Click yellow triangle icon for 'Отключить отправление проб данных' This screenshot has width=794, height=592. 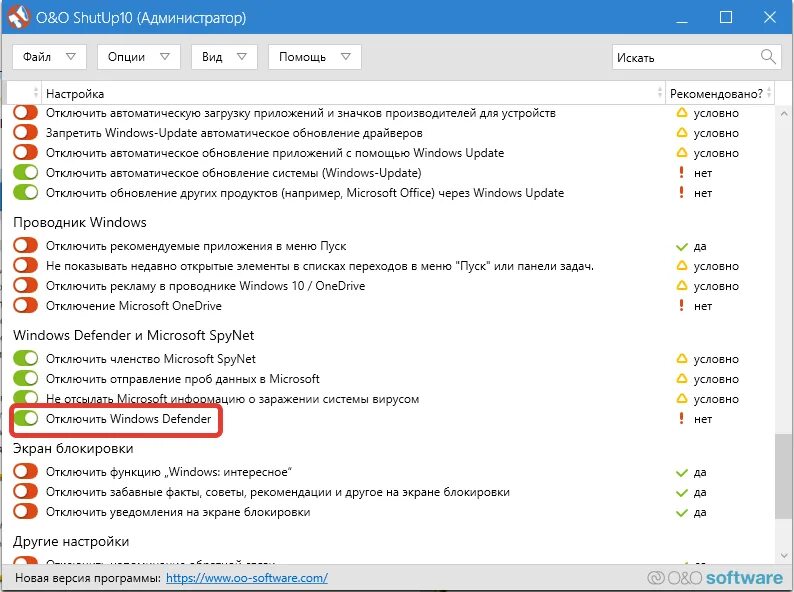pos(682,379)
